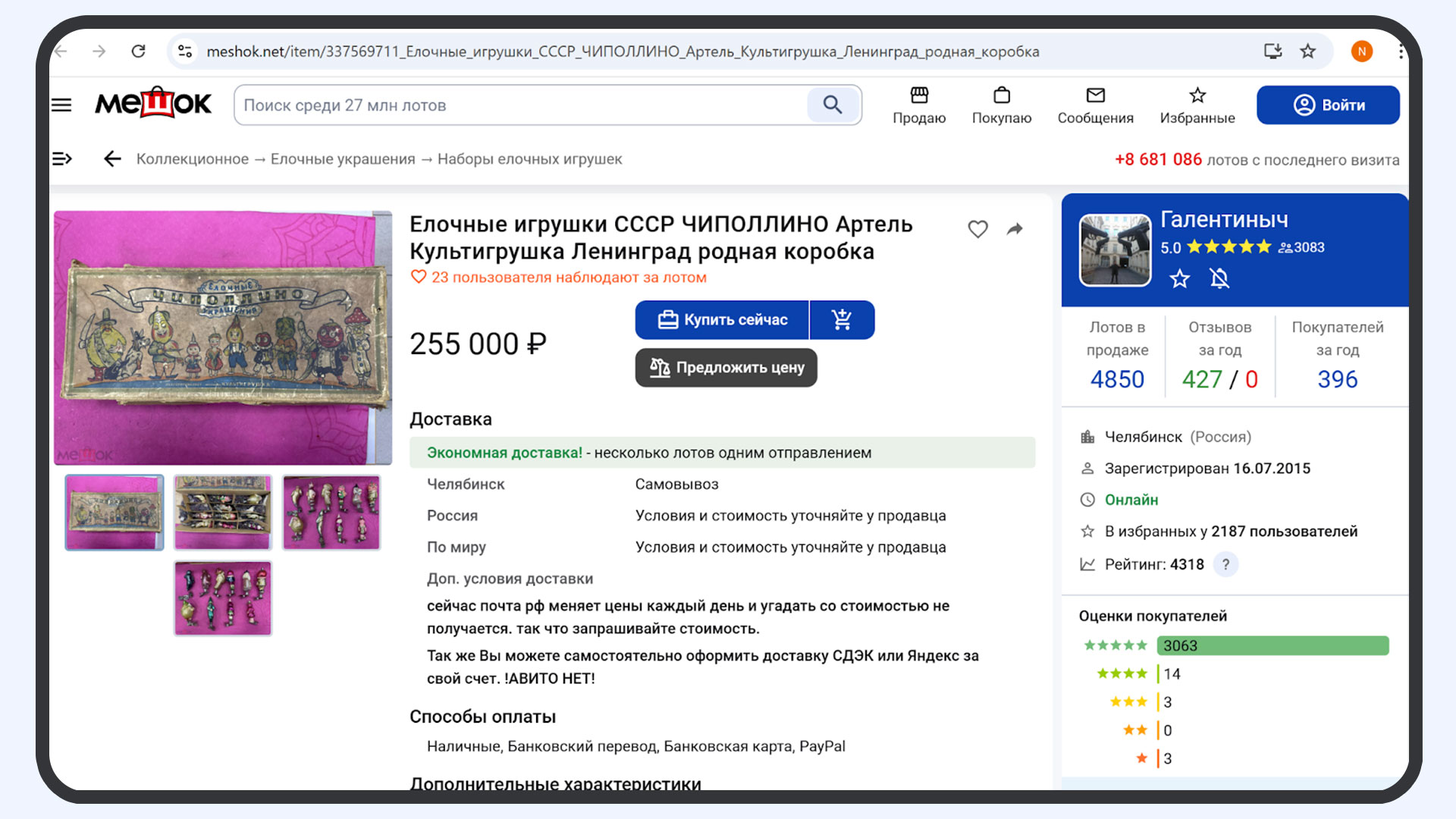
Task: Open Chrome three-dot menu
Action: click(1400, 52)
